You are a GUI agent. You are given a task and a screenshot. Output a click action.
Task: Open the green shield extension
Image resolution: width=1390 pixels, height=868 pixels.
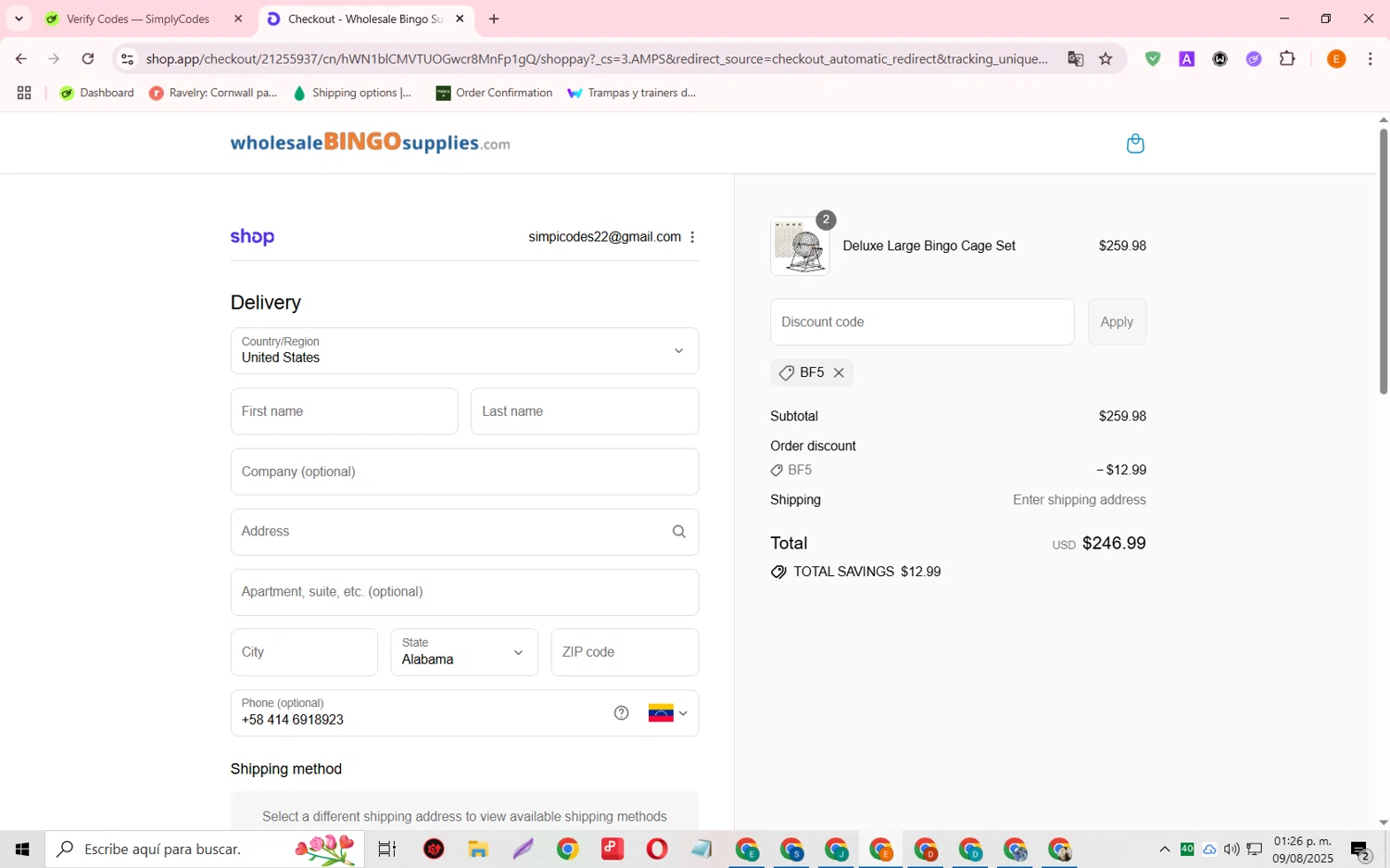tap(1153, 58)
